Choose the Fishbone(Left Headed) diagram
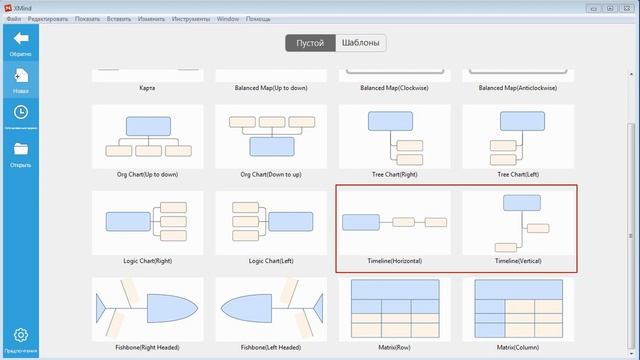The image size is (640, 360). click(x=271, y=309)
